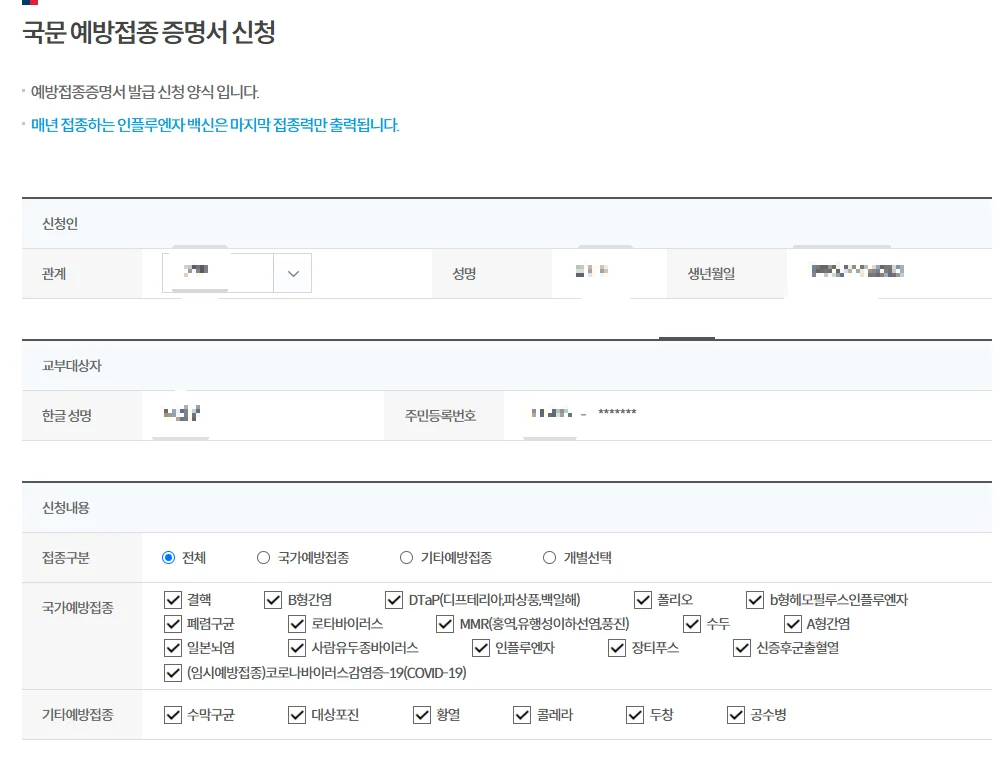Toggle off the 사람유두종바이러스 checkbox
The width and height of the screenshot is (1005, 769).
coord(295,649)
